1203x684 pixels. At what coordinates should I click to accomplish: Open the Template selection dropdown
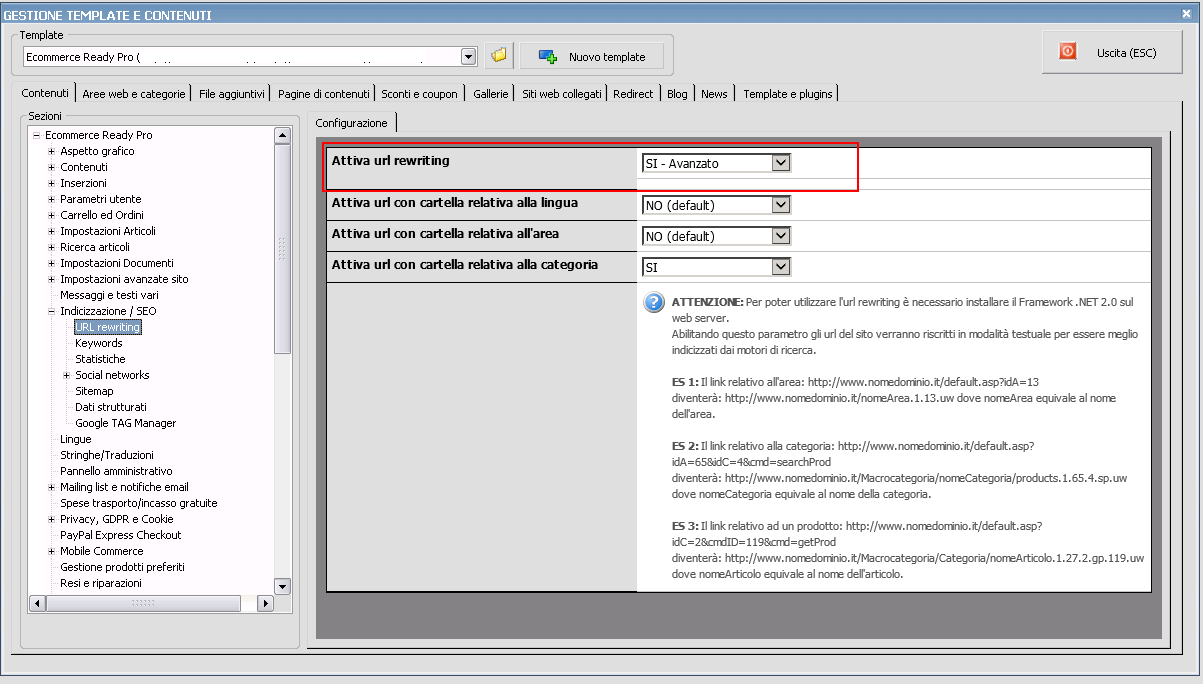(x=468, y=57)
